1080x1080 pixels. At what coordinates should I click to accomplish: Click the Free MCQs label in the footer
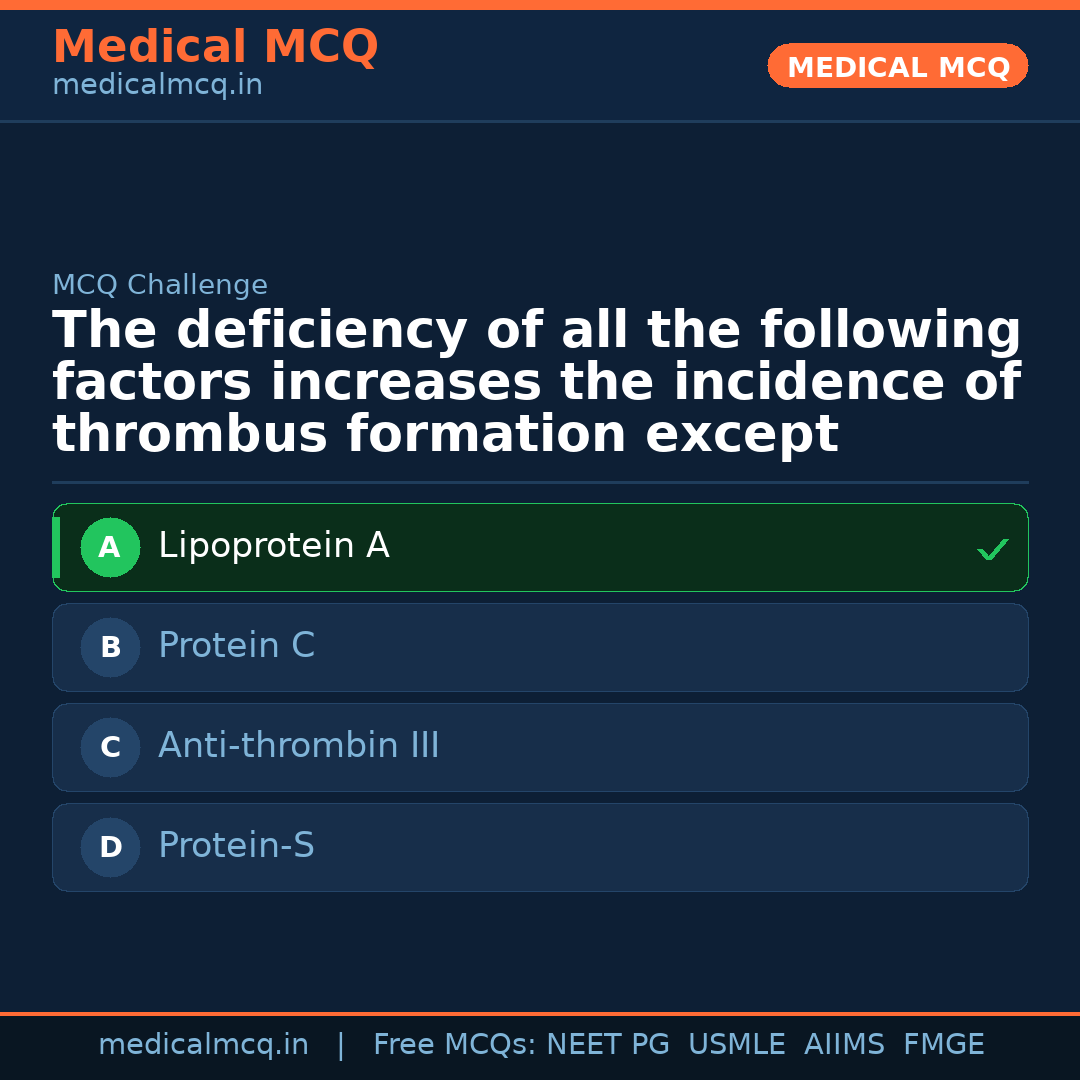[454, 1045]
